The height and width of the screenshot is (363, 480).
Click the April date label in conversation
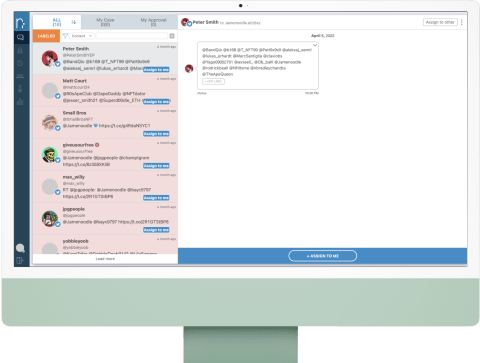[x=323, y=35]
